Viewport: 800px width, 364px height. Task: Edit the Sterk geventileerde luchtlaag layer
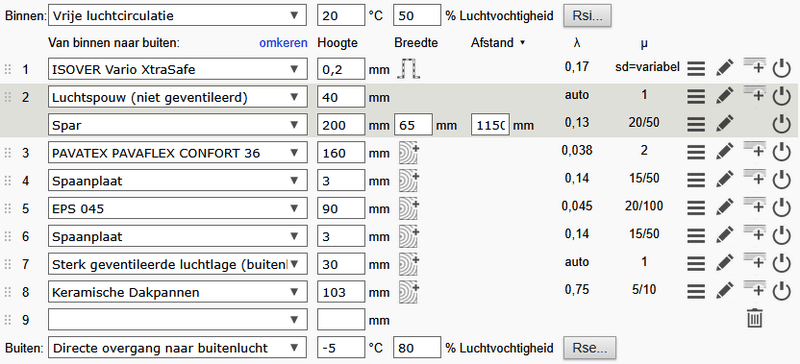725,262
